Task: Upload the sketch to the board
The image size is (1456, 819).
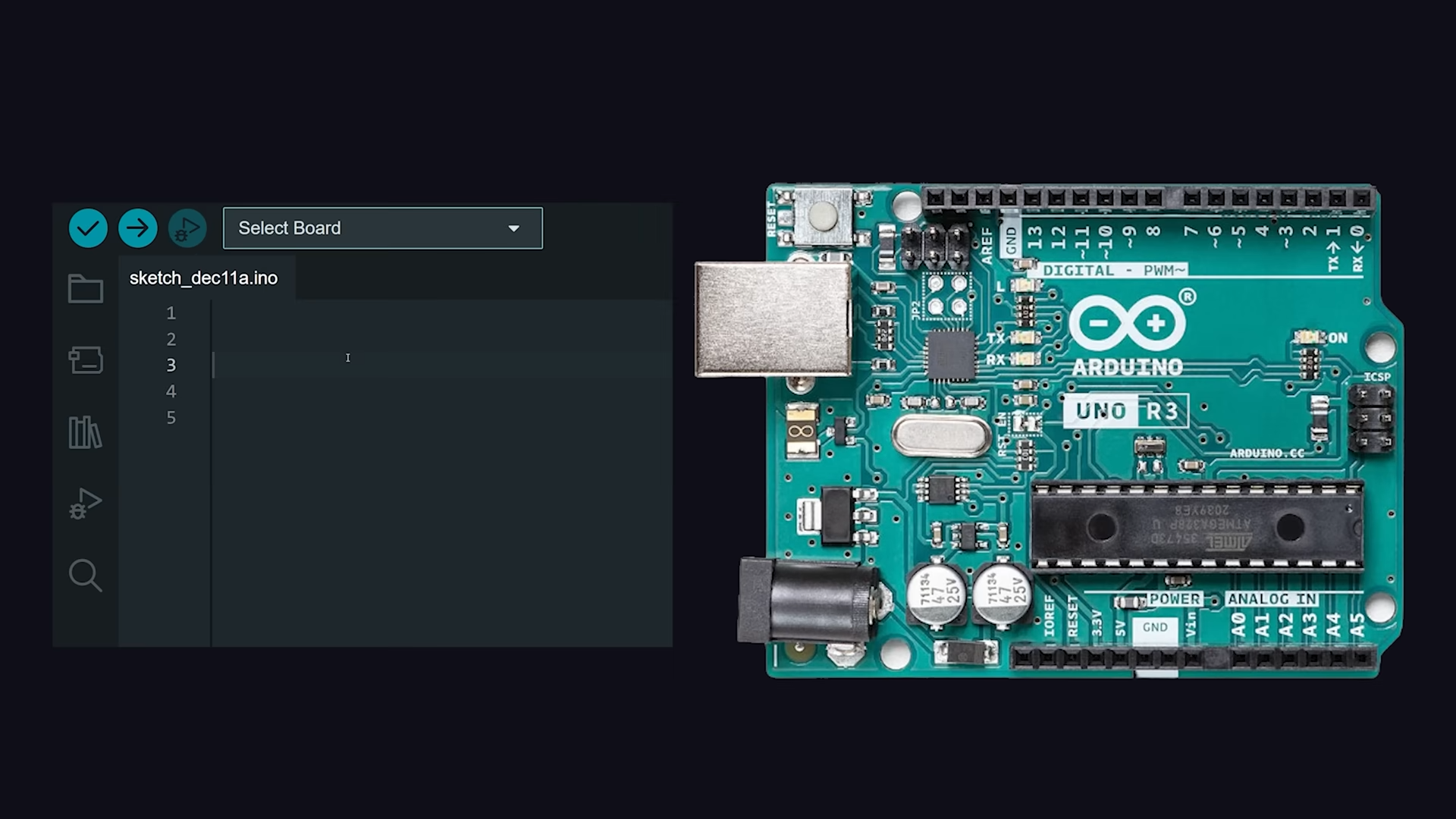Action: pyautogui.click(x=137, y=227)
